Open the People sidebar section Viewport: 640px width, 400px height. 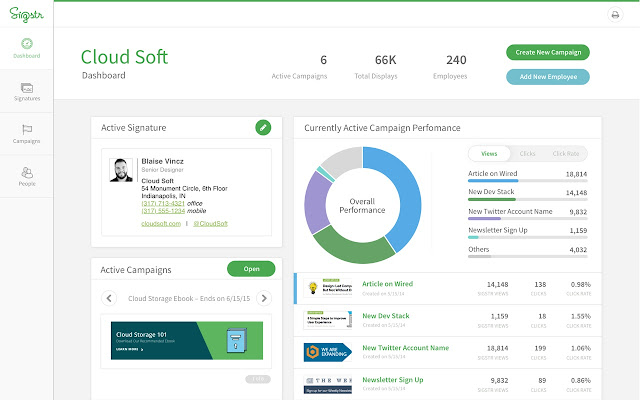click(27, 176)
